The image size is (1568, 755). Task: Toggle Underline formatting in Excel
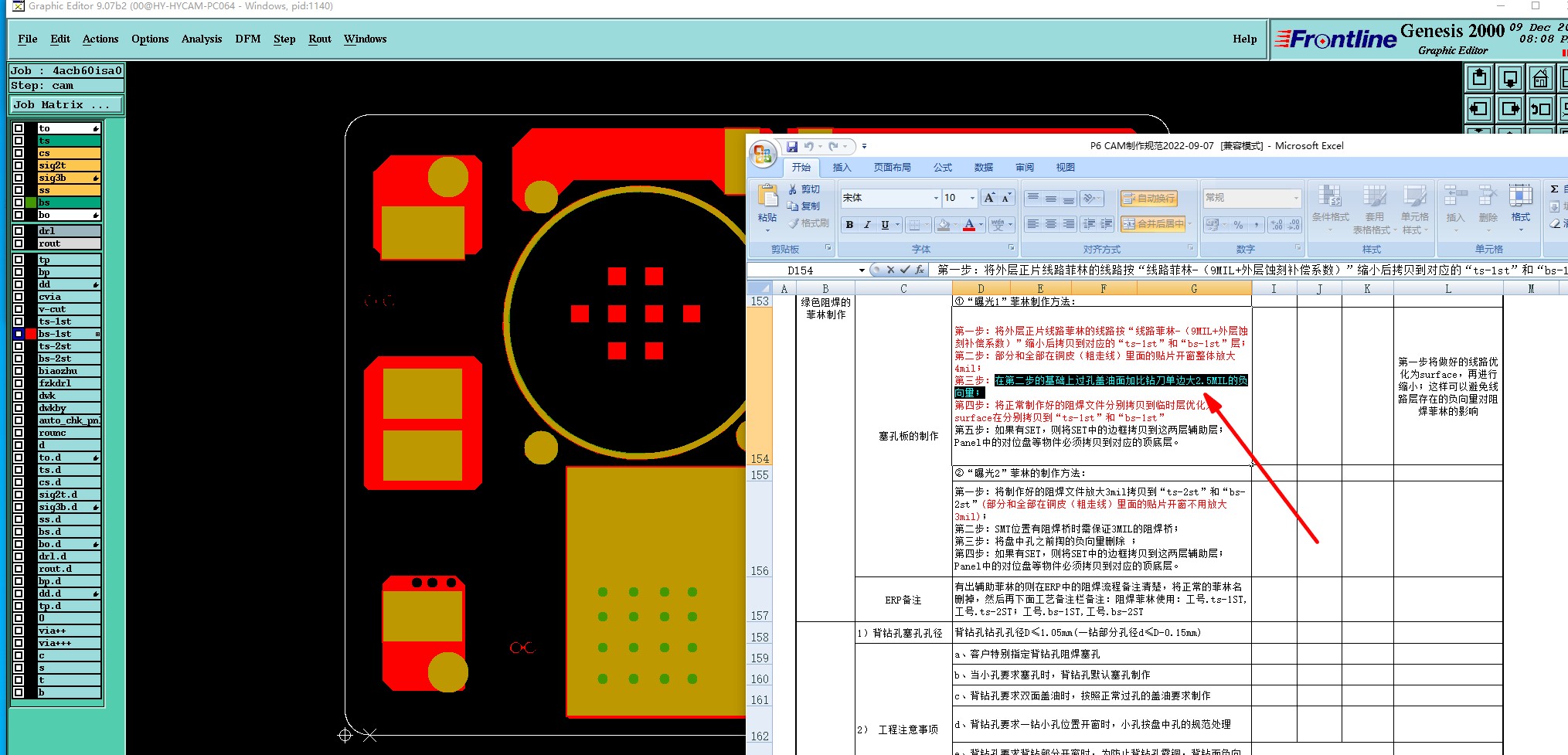[885, 225]
